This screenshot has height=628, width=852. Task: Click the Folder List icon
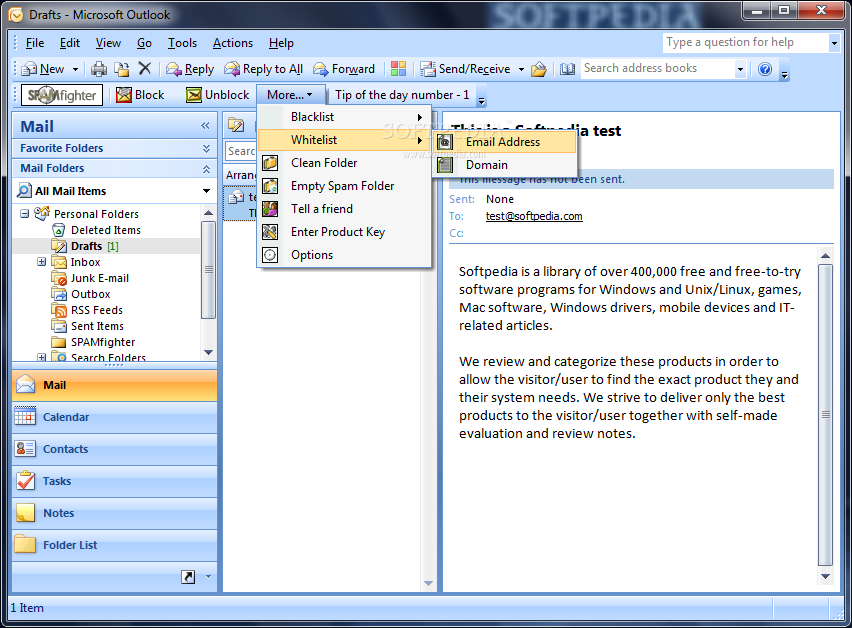25,545
